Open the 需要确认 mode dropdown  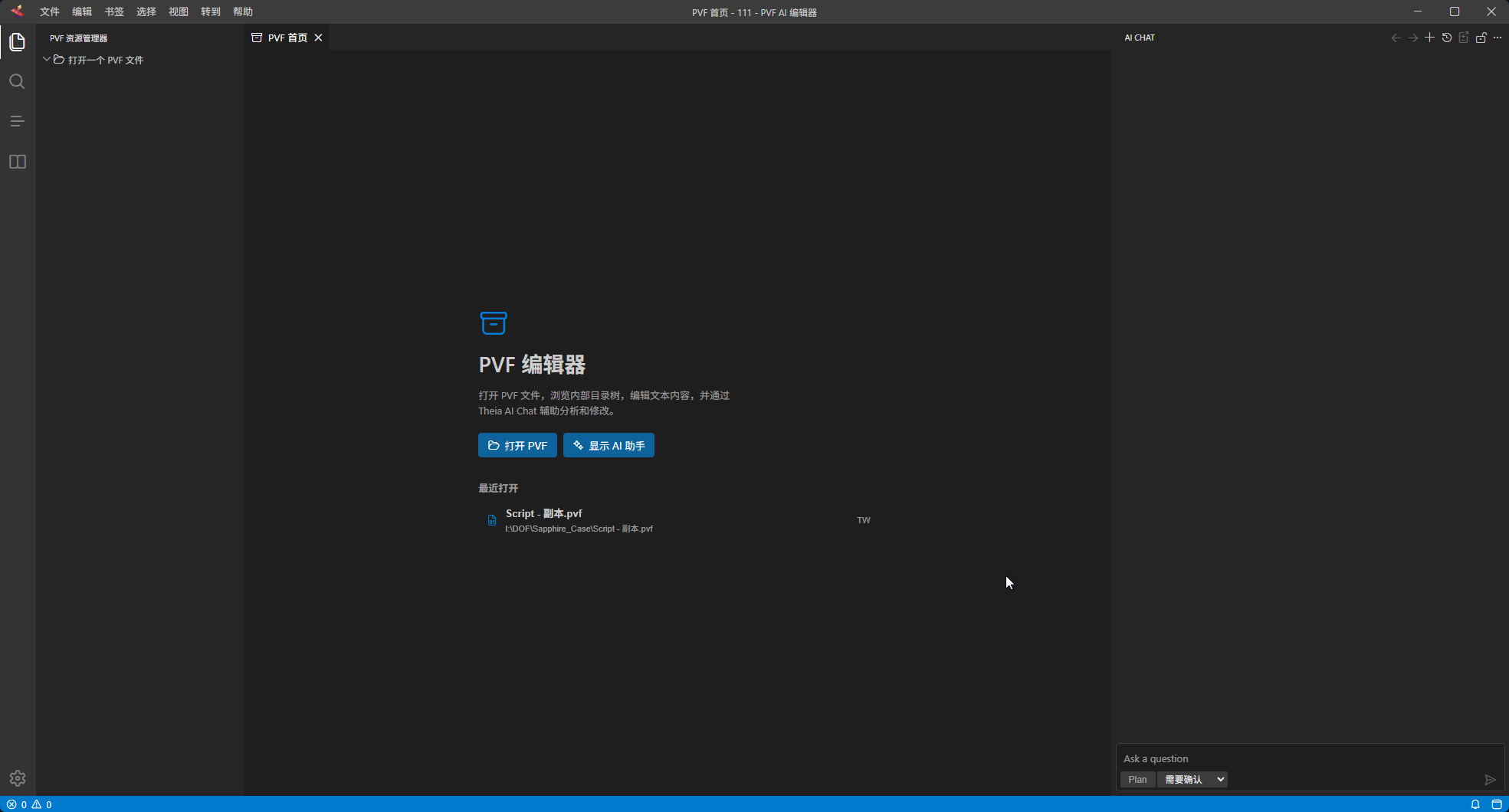[1192, 780]
